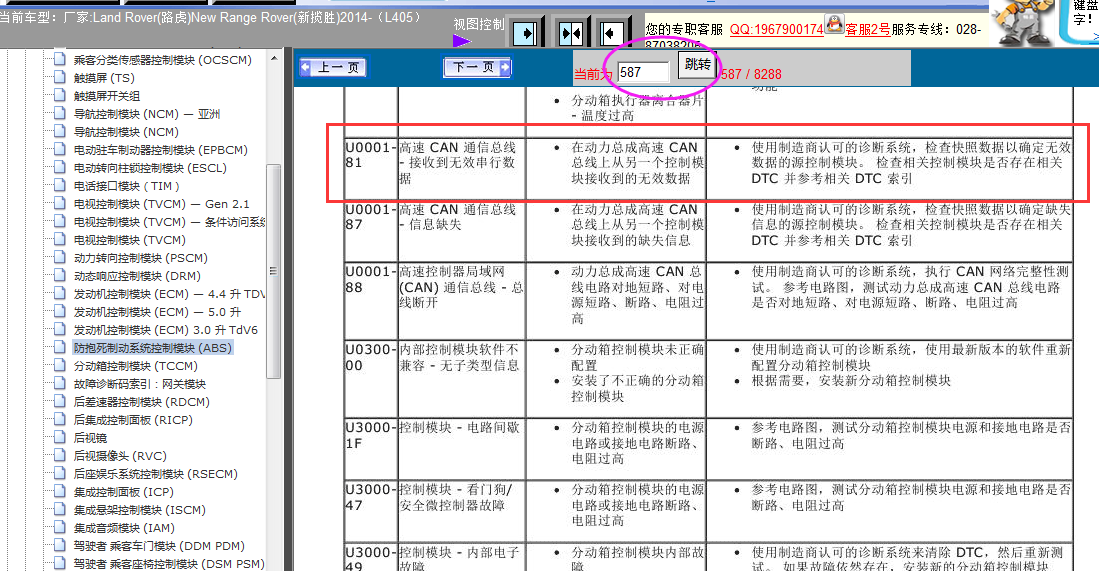The image size is (1099, 571).
Task: Select 电动转向柱锁控制模块 (ESCL)
Action: [150, 168]
